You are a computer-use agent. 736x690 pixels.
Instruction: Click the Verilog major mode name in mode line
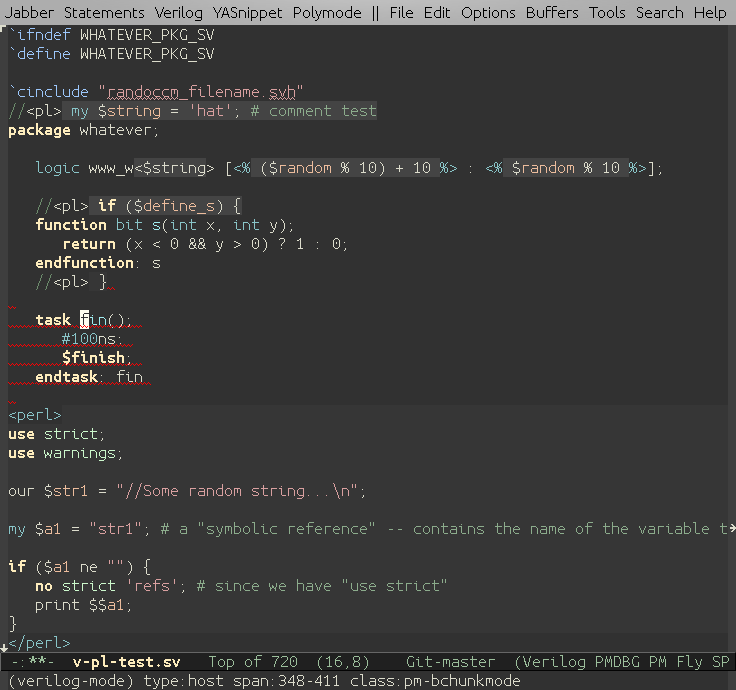pos(556,662)
